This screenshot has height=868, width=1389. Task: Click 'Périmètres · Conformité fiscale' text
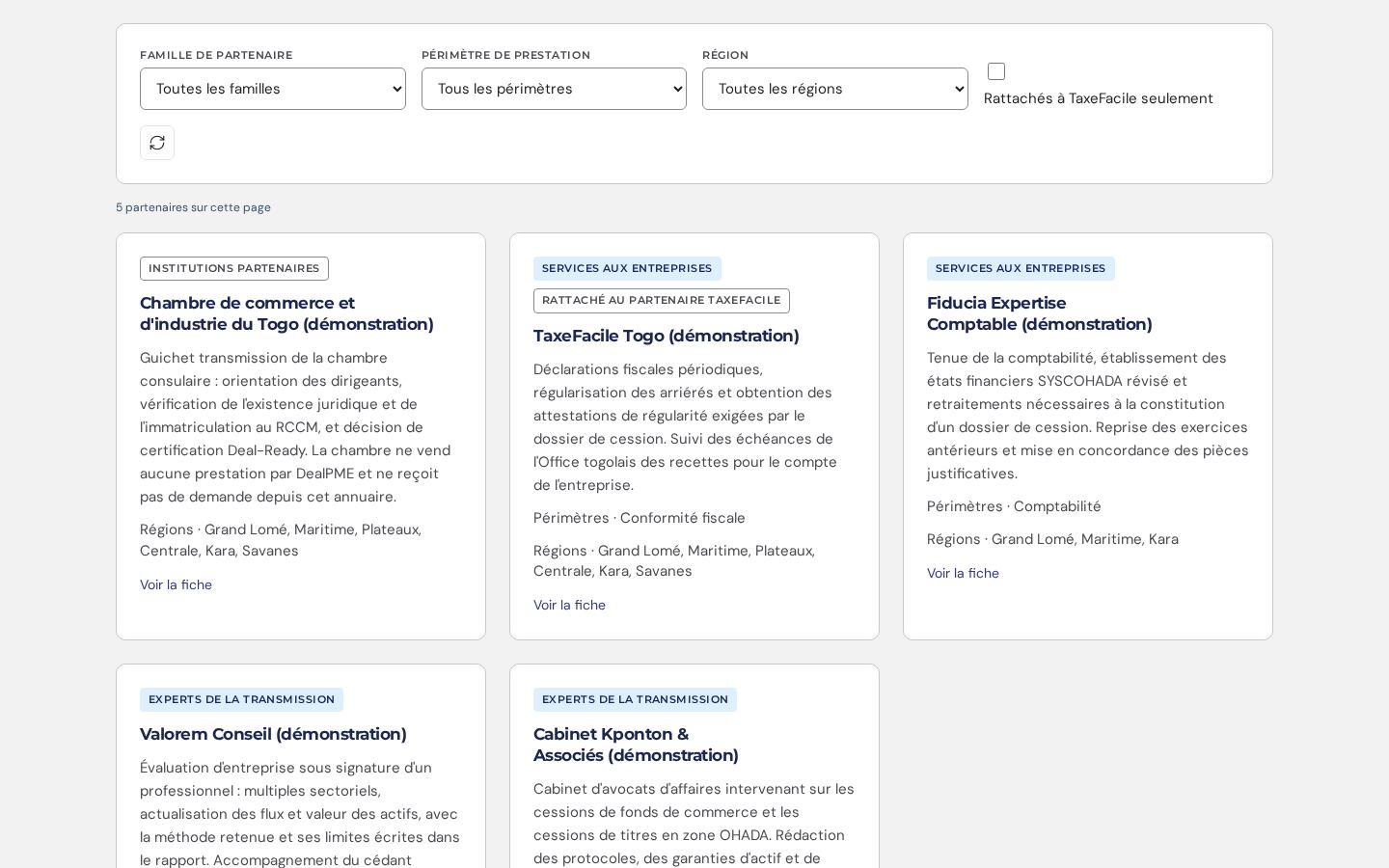click(x=640, y=518)
